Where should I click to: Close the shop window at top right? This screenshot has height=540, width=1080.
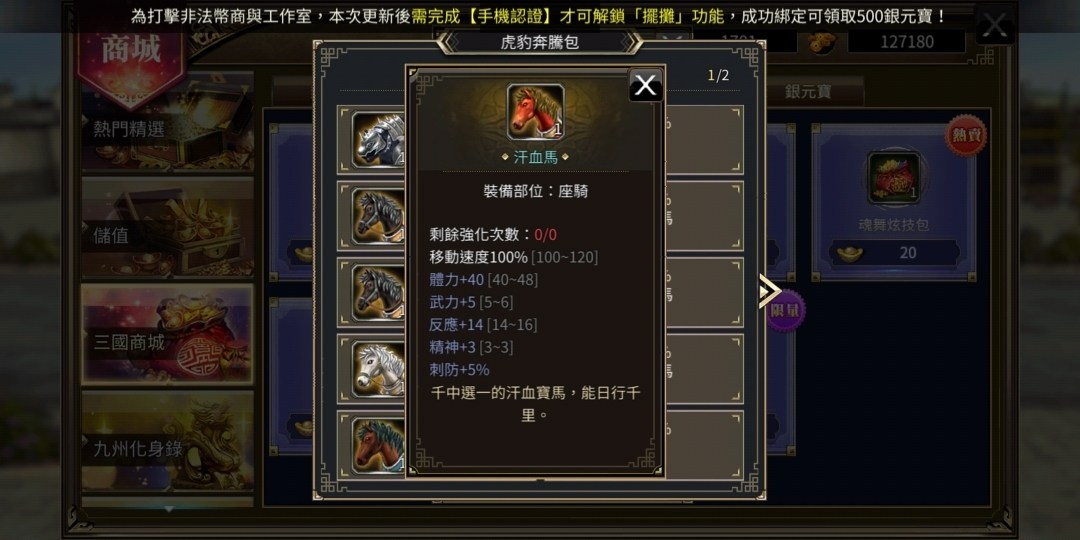coord(995,25)
